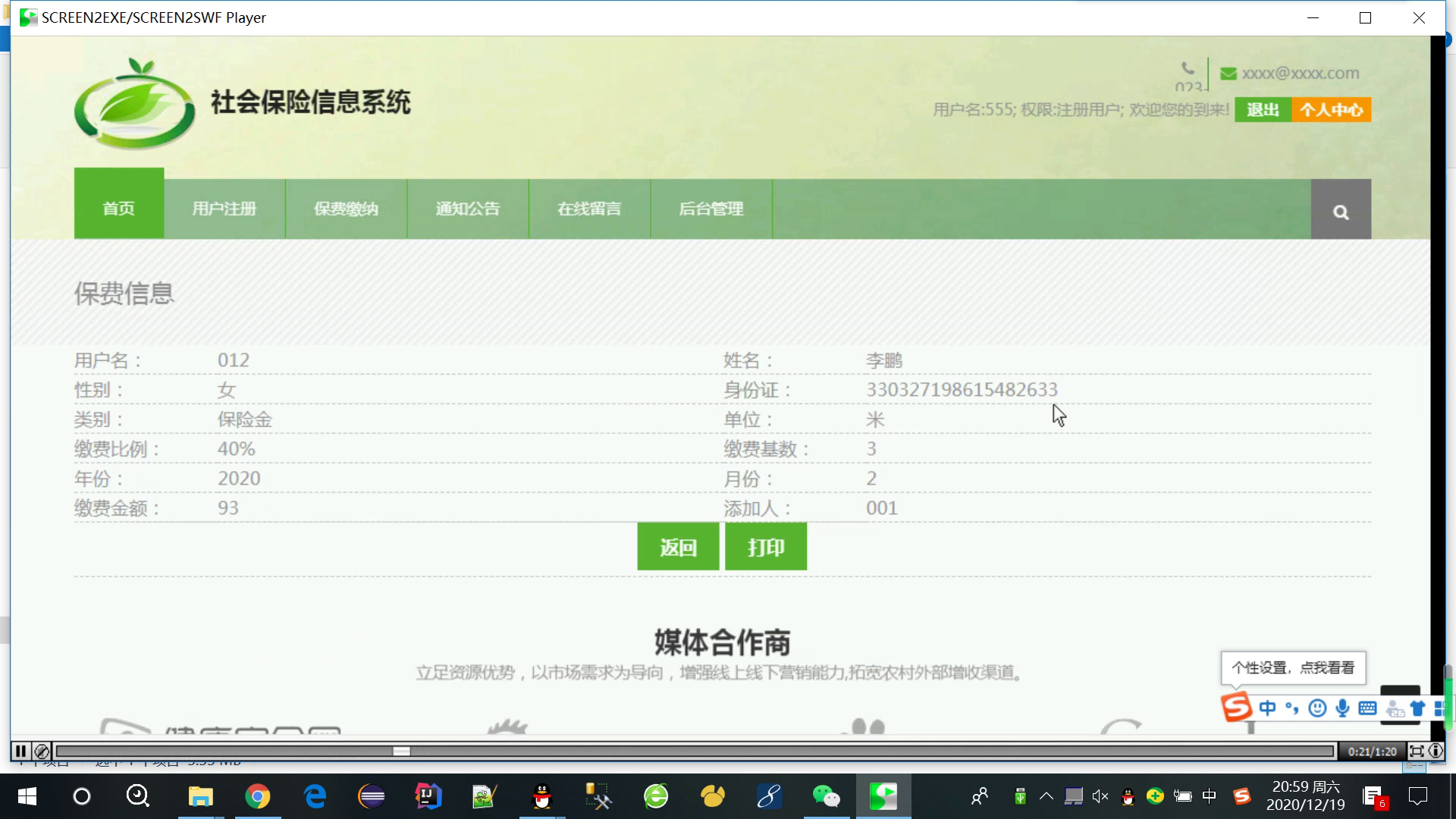Image resolution: width=1456 pixels, height=819 pixels.
Task: Open the 360 browser on taskbar
Action: tap(656, 796)
